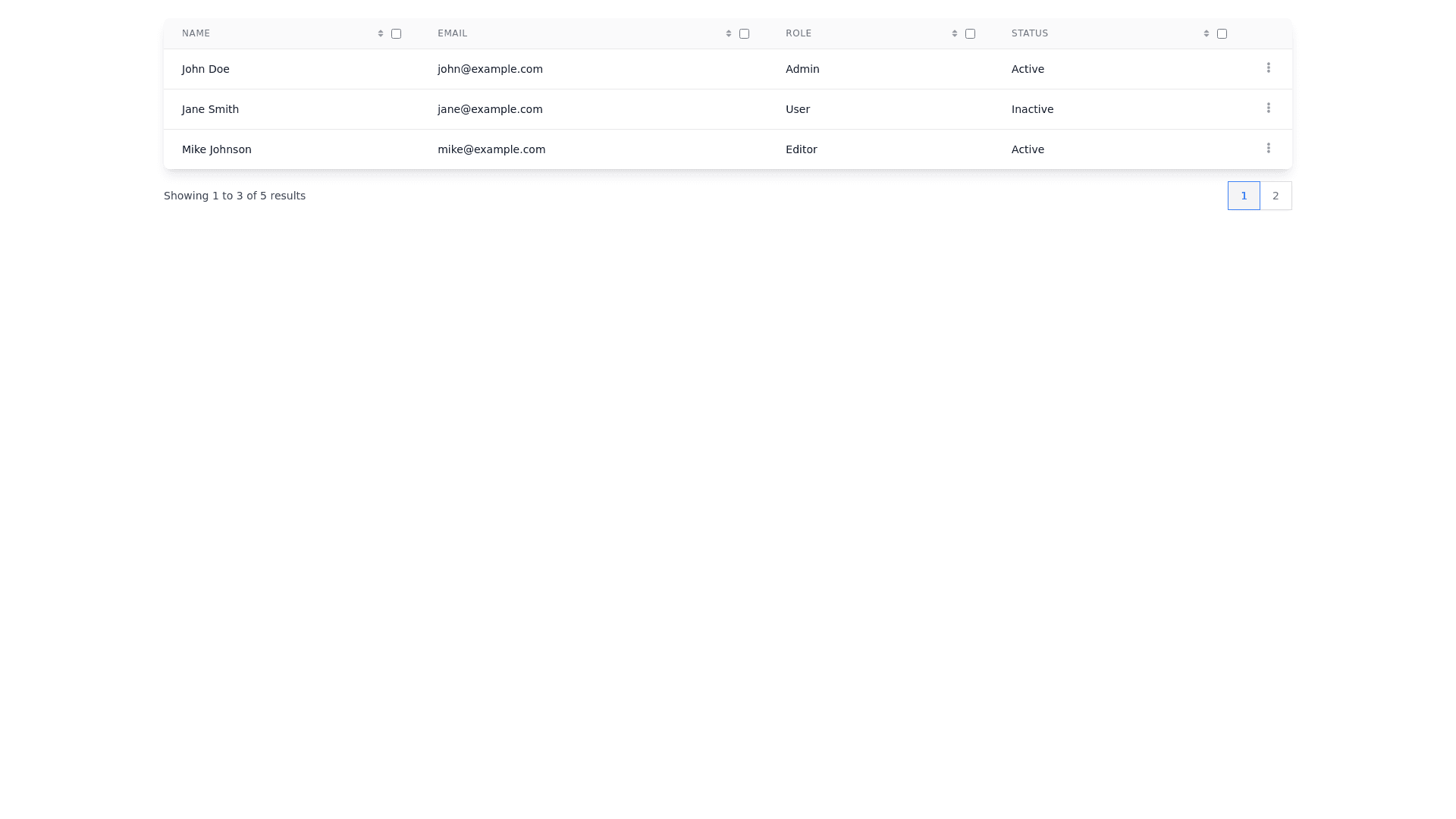The height and width of the screenshot is (819, 1456).
Task: Tick the Email column header checkbox
Action: pos(744,33)
